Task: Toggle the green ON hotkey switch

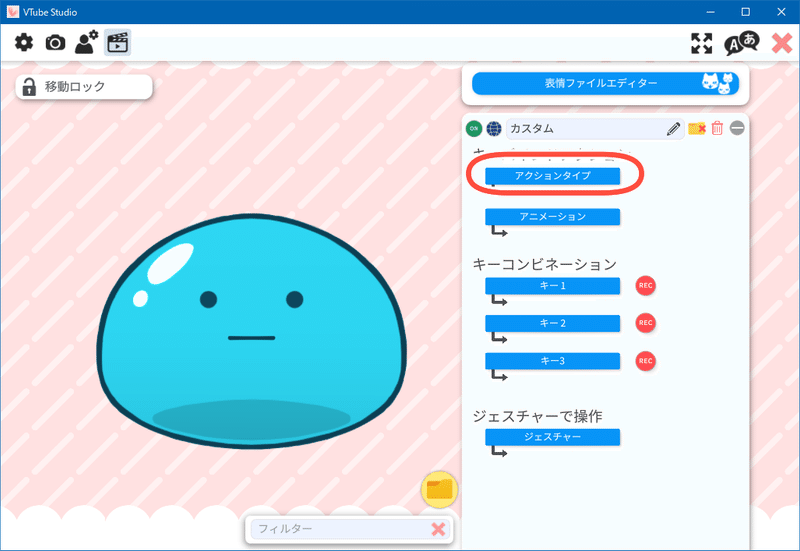Action: click(474, 129)
